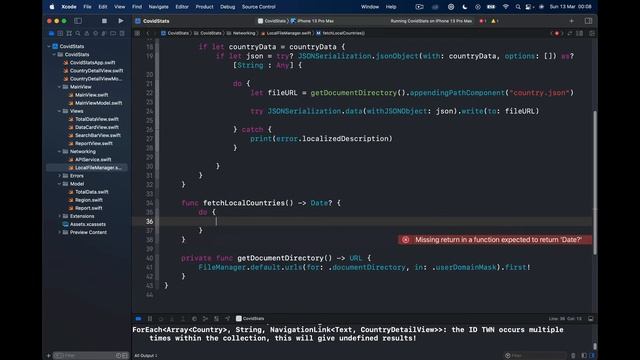Expand the Errors folder
The width and height of the screenshot is (640, 360).
click(x=59, y=176)
